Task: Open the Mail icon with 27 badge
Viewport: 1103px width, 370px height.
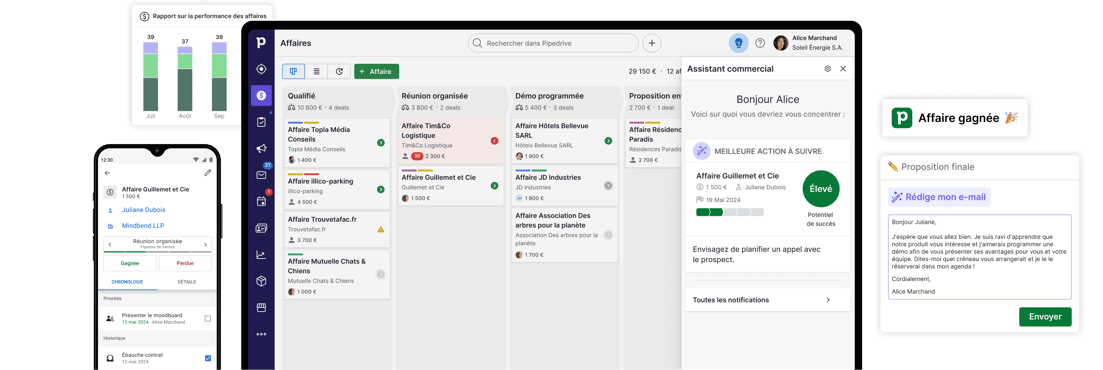Action: coord(261,174)
